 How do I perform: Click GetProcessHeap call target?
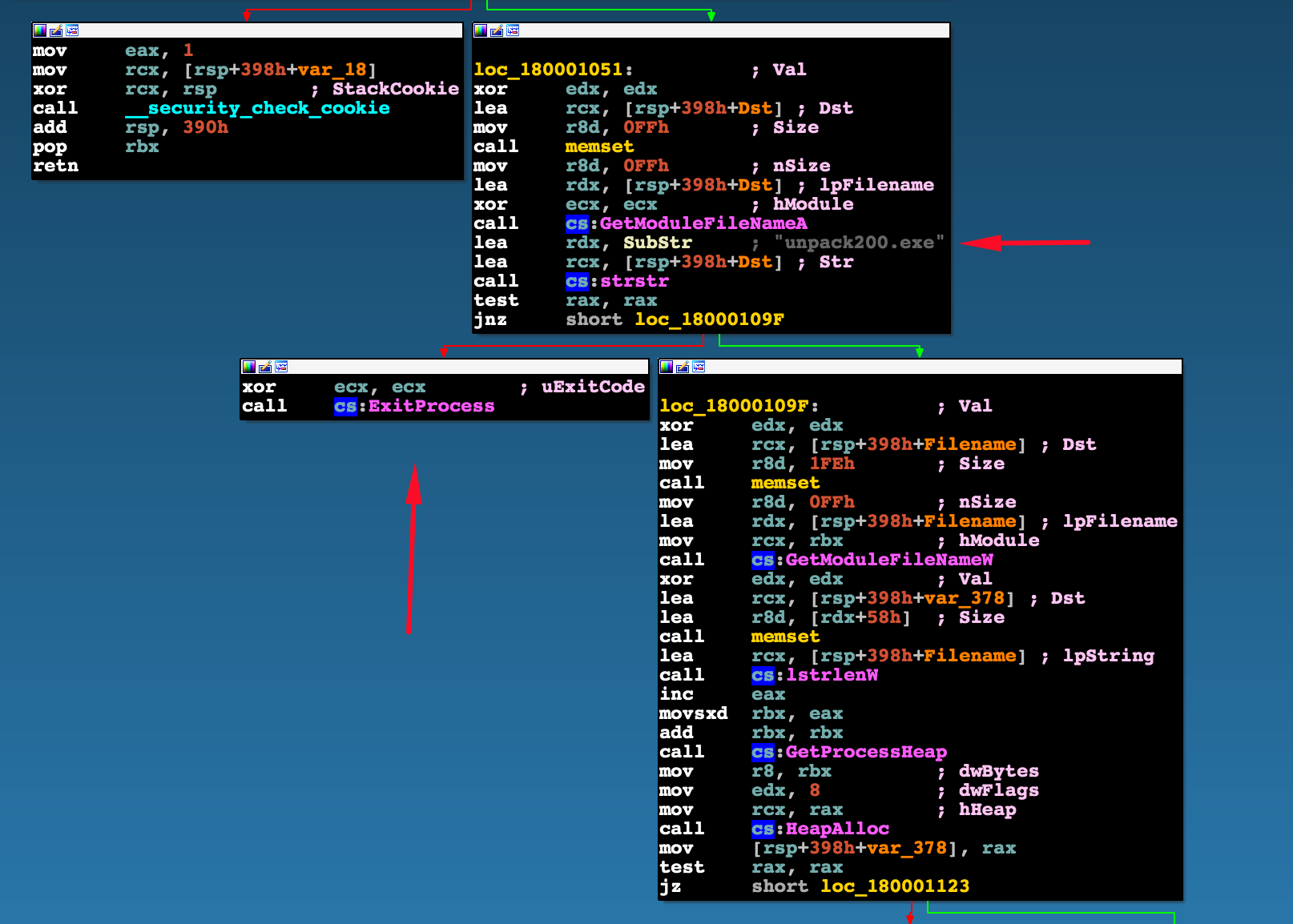point(867,752)
